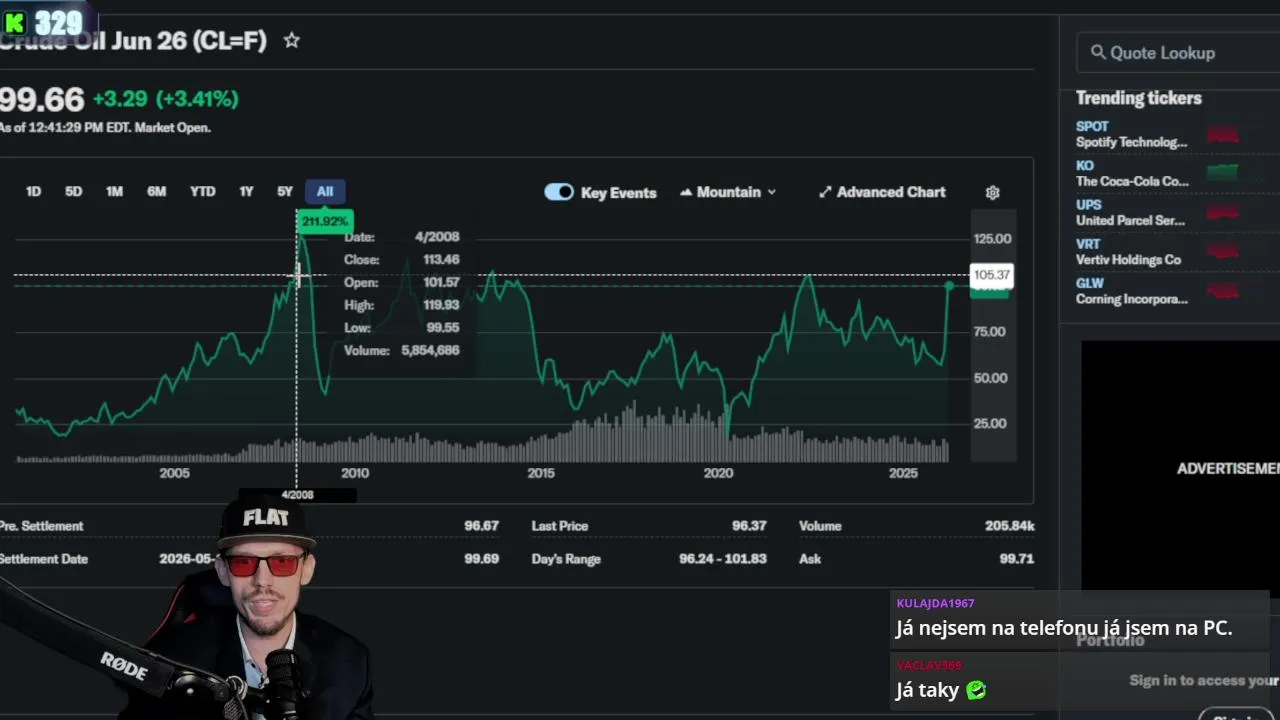This screenshot has height=720, width=1280.
Task: Click the Pre. Settlement 96.67 value
Action: click(481, 526)
